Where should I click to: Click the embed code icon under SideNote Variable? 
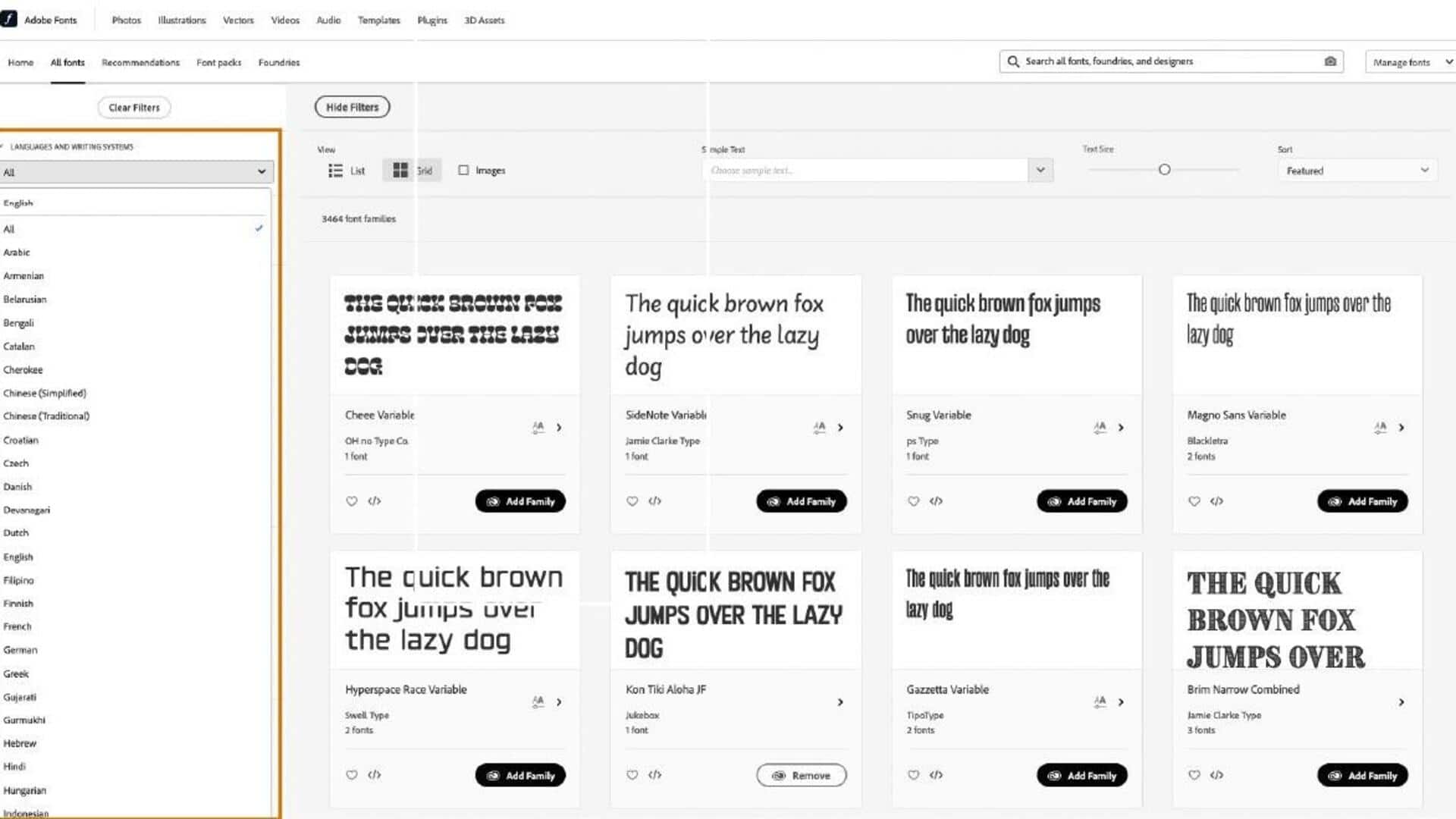coord(655,500)
